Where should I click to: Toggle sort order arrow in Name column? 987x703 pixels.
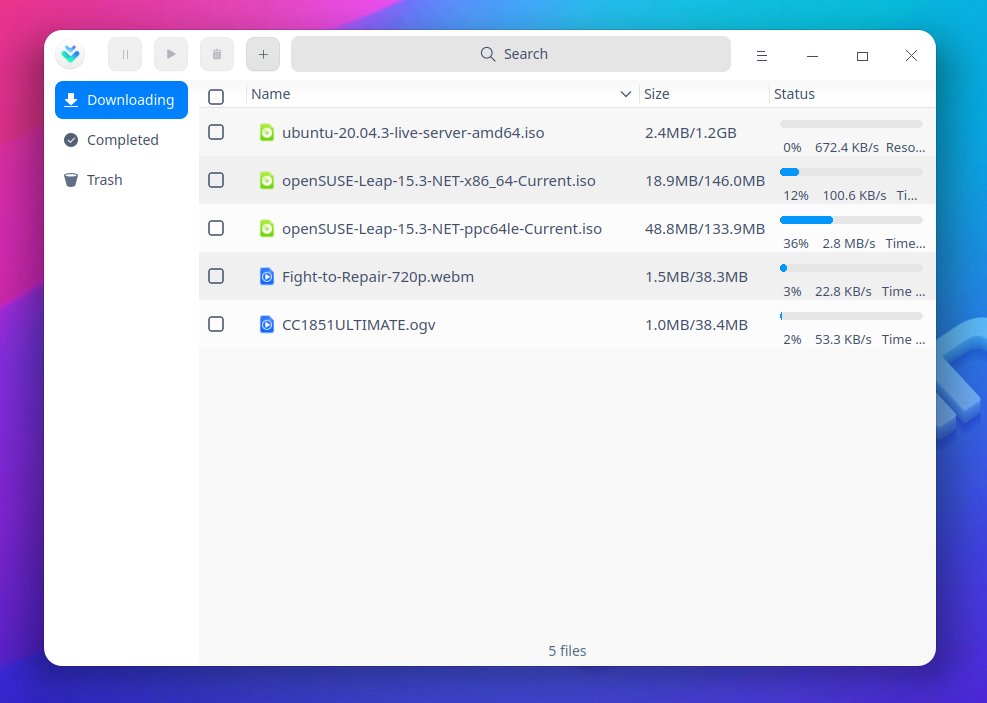pos(626,94)
